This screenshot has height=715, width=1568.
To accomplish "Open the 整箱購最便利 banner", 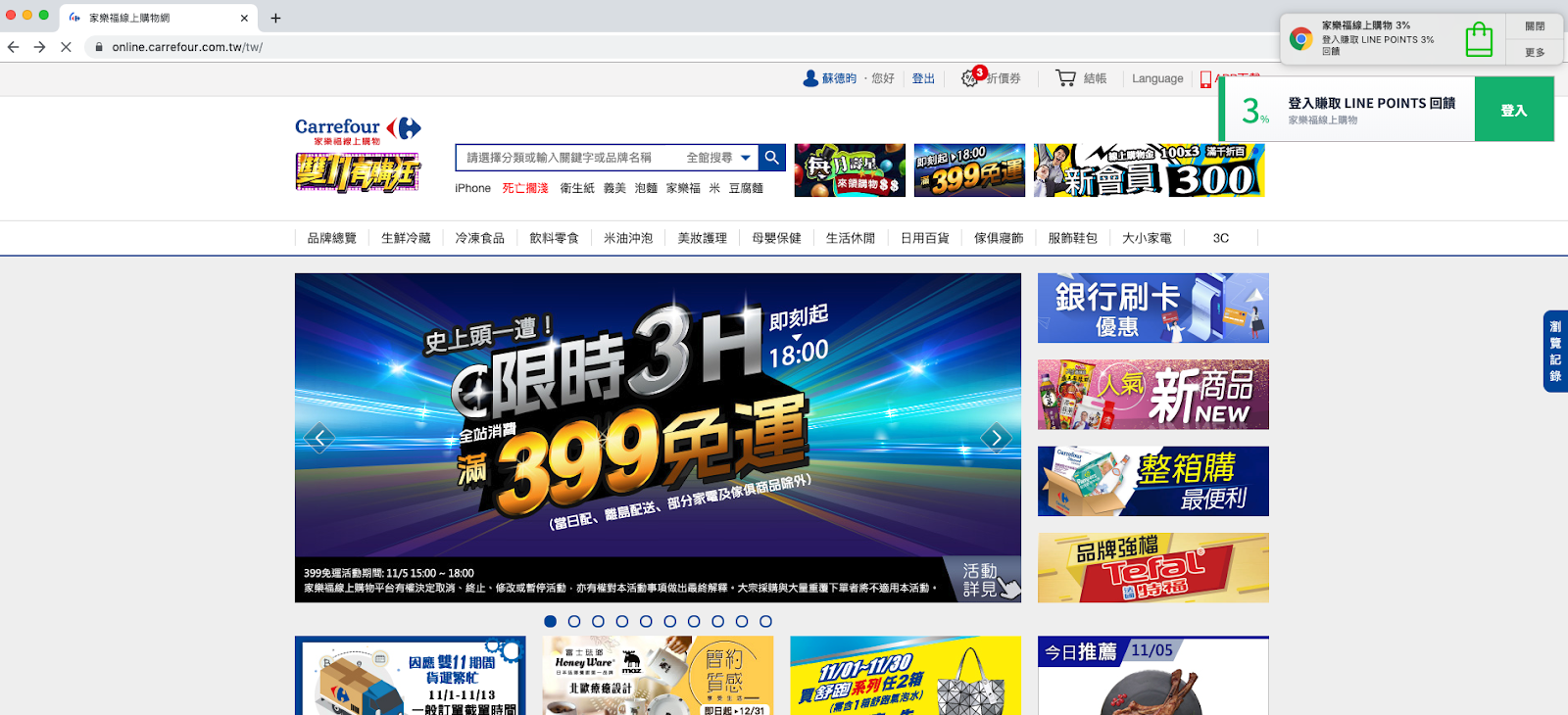I will coord(1153,481).
